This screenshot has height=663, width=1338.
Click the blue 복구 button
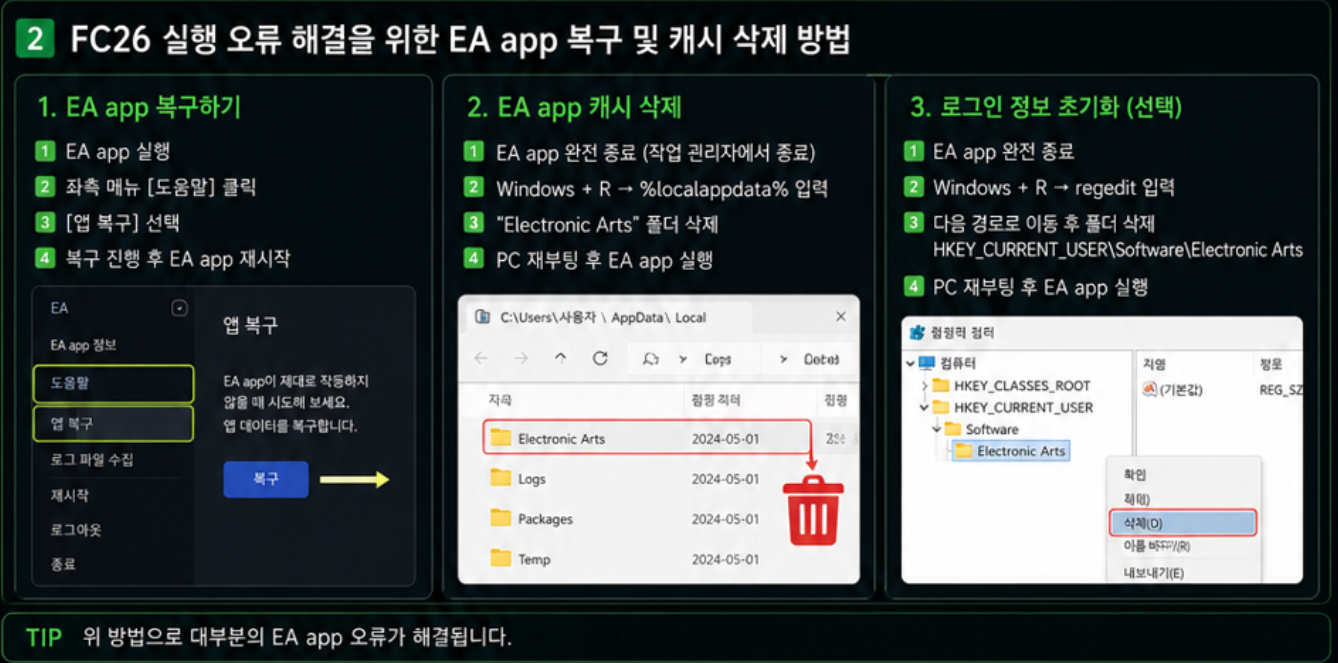point(266,479)
